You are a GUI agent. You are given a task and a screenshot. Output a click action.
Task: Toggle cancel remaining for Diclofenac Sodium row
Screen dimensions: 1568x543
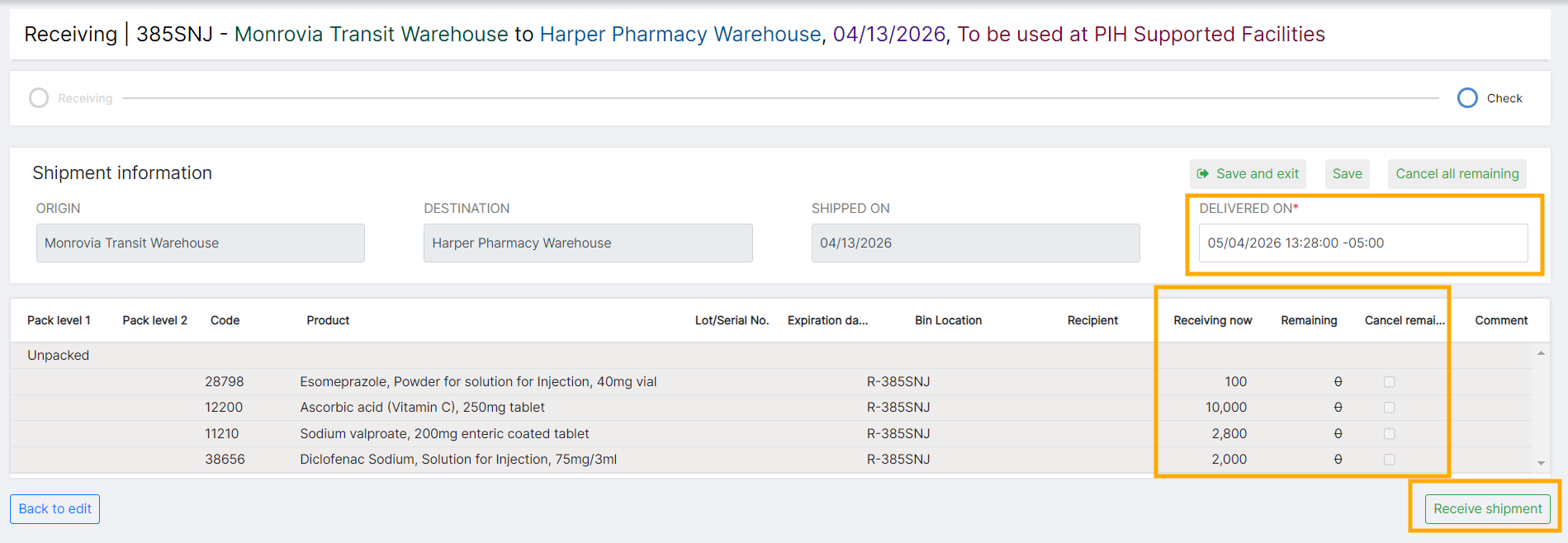click(x=1390, y=460)
